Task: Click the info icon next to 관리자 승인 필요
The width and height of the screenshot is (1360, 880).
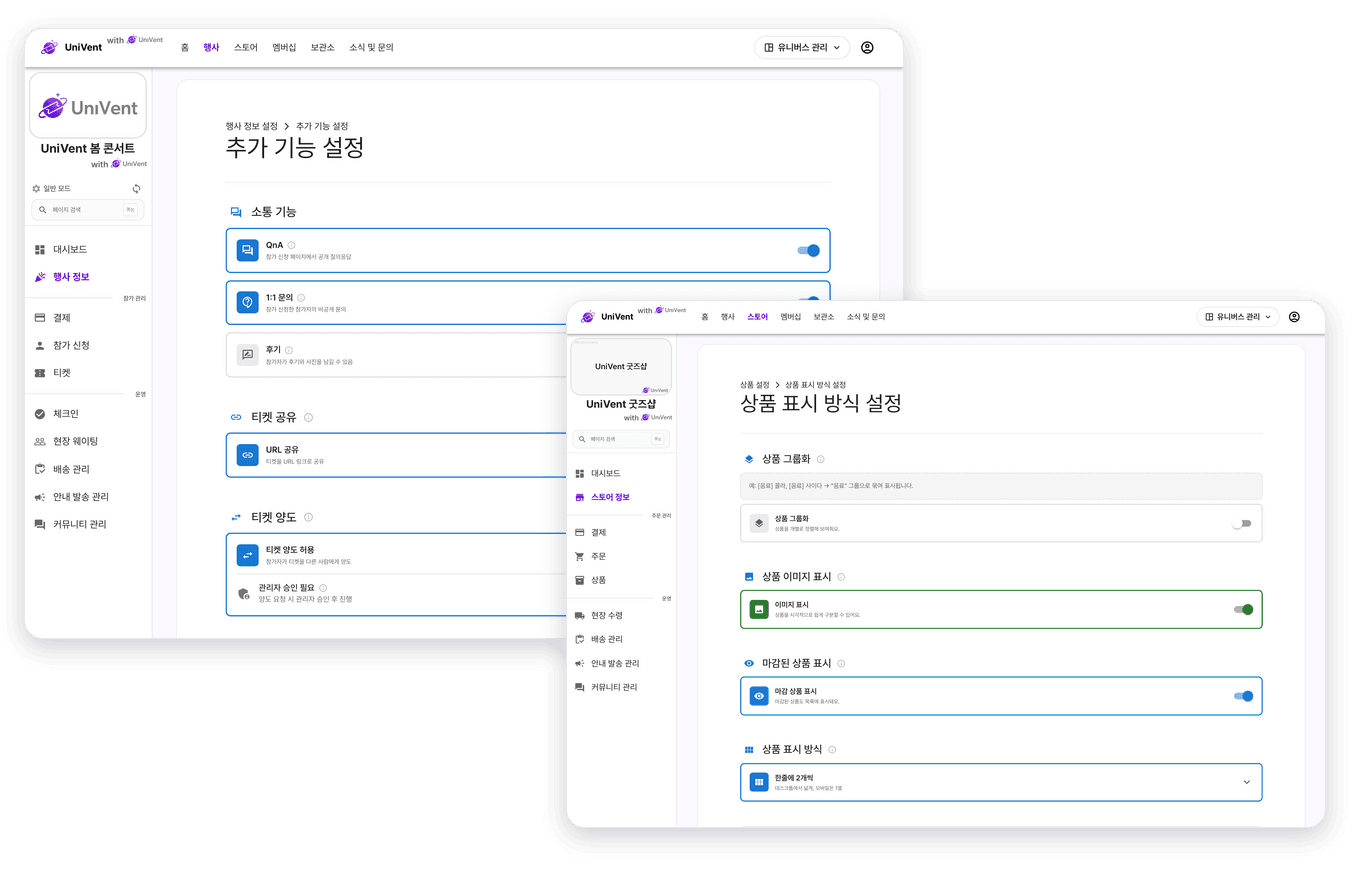Action: tap(323, 588)
